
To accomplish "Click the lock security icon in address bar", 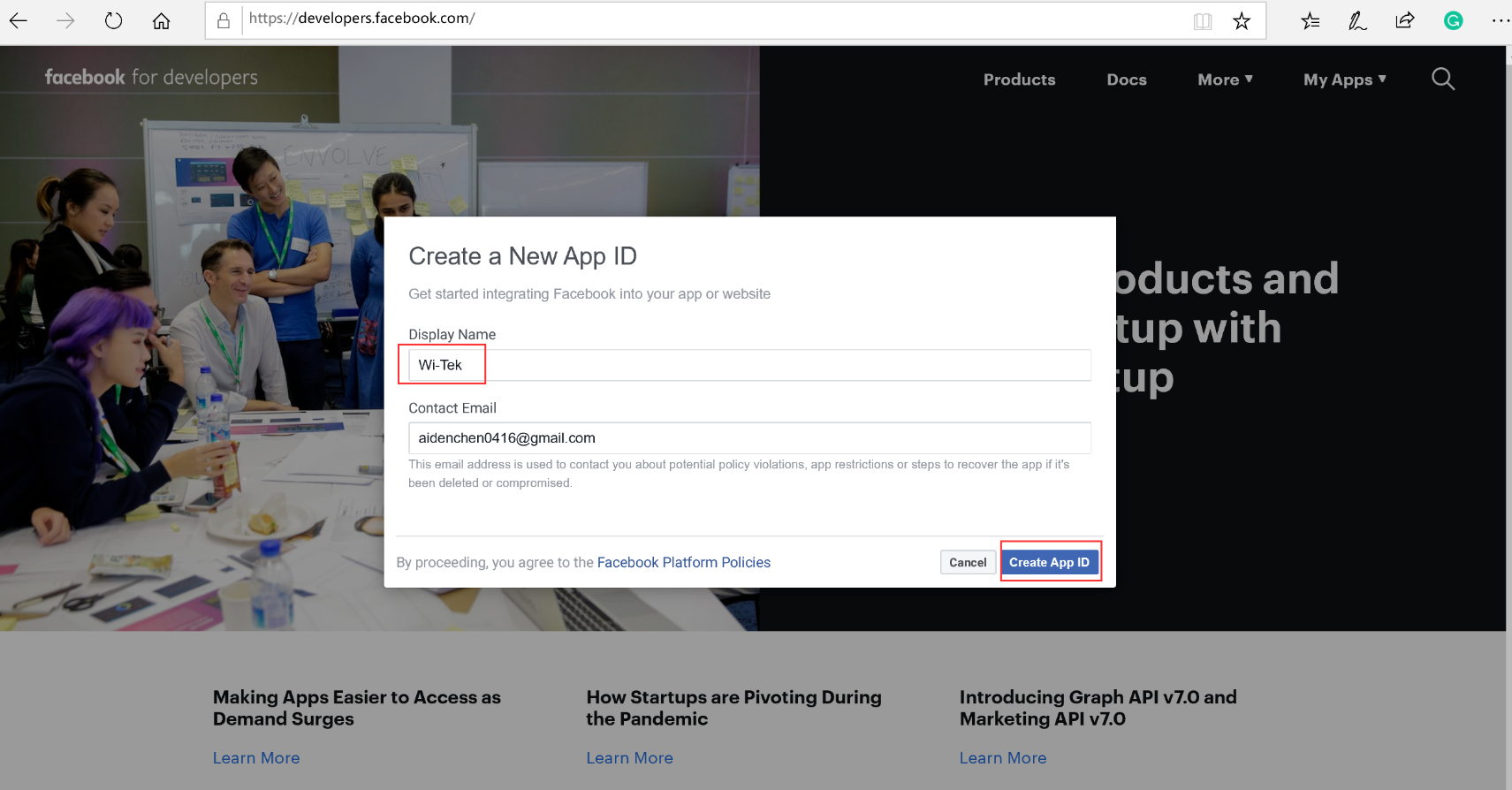I will tap(224, 20).
